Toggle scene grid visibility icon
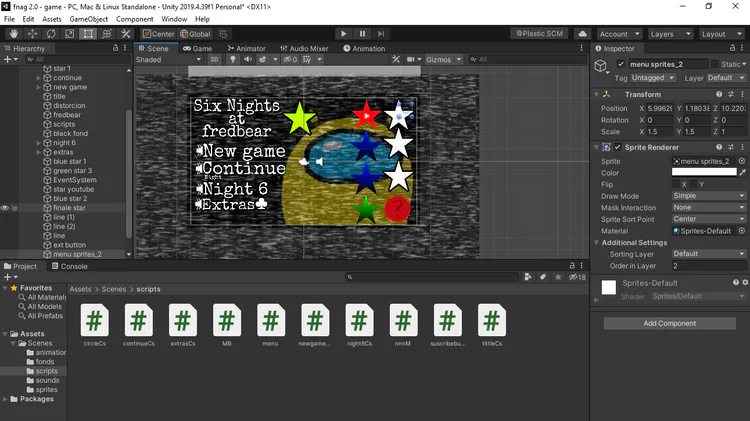 (x=307, y=59)
